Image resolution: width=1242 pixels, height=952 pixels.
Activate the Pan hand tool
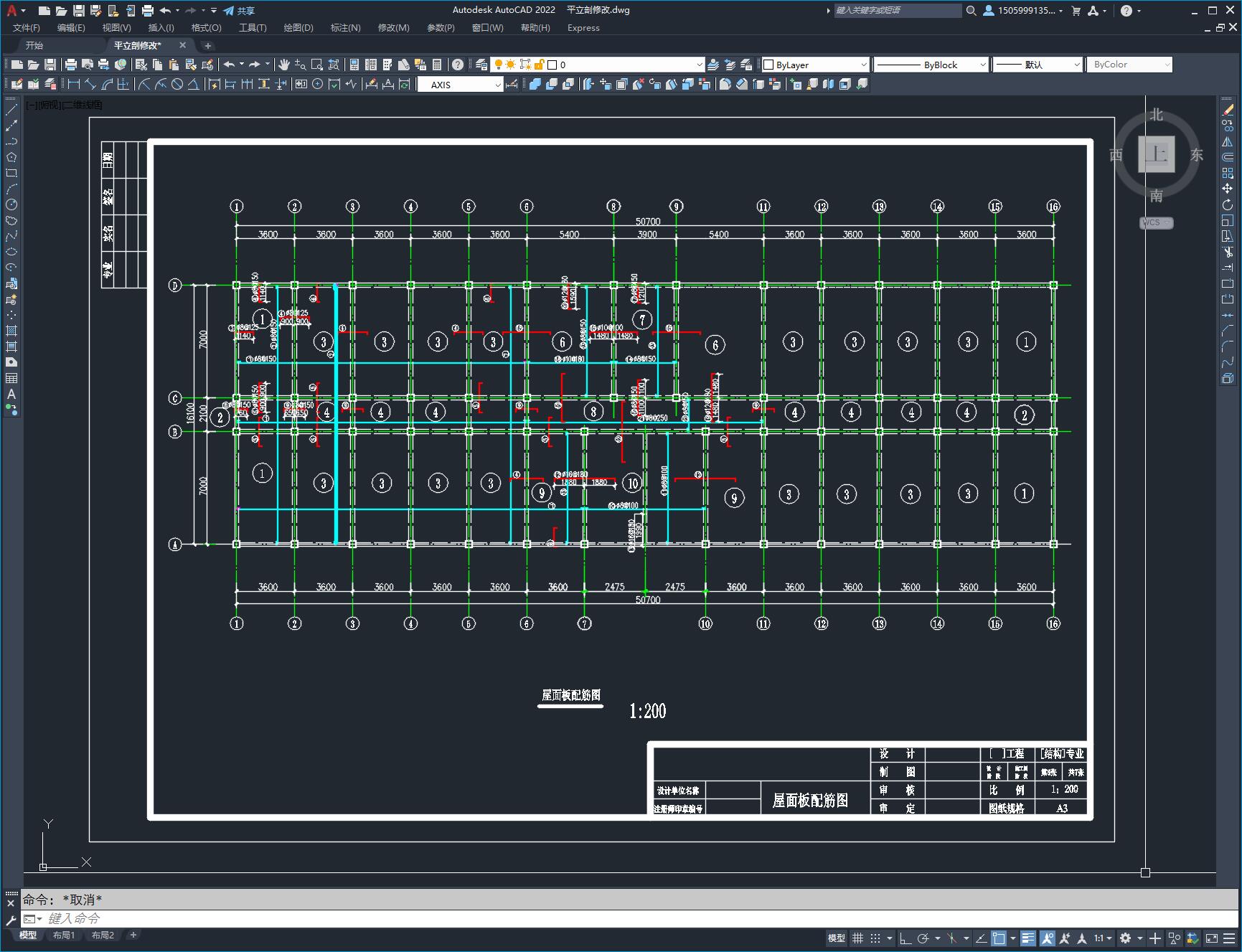point(284,65)
